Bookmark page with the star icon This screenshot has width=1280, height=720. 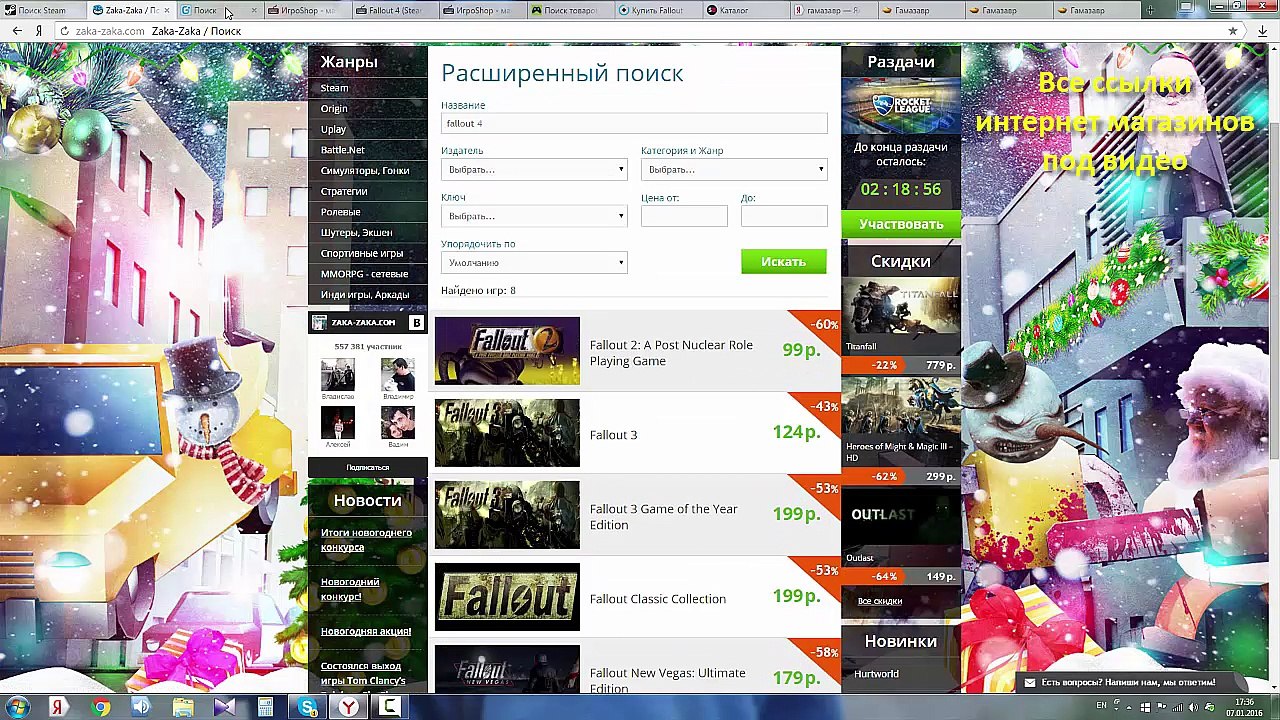[1232, 31]
